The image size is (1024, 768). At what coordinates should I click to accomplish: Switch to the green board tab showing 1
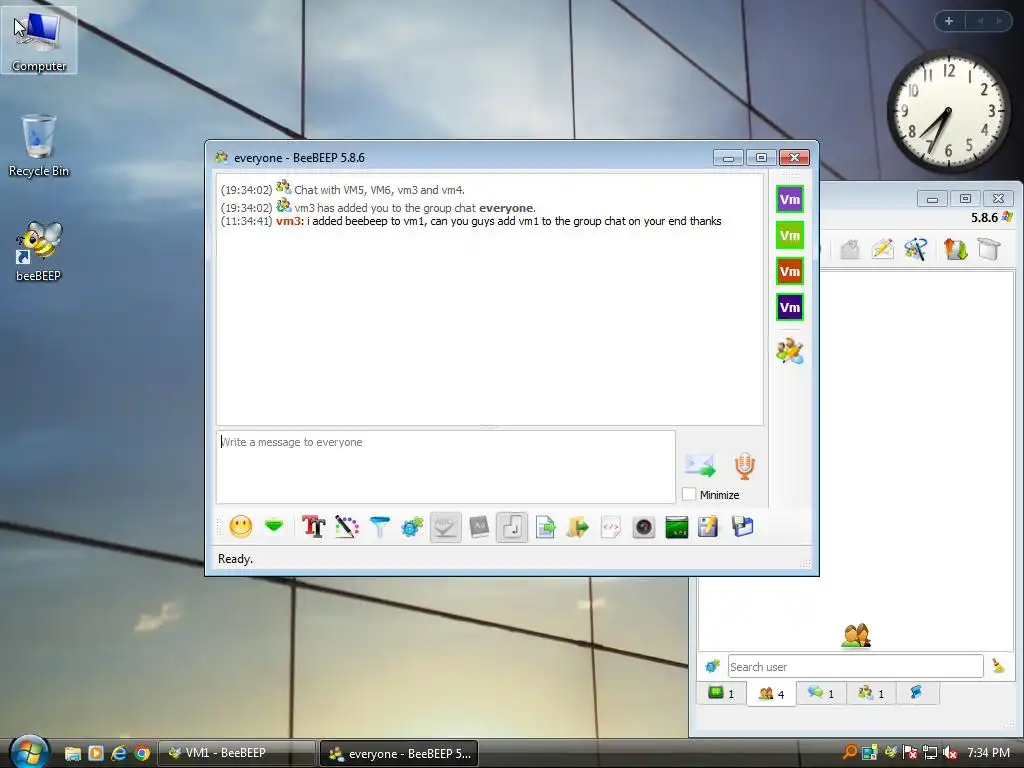click(x=722, y=693)
